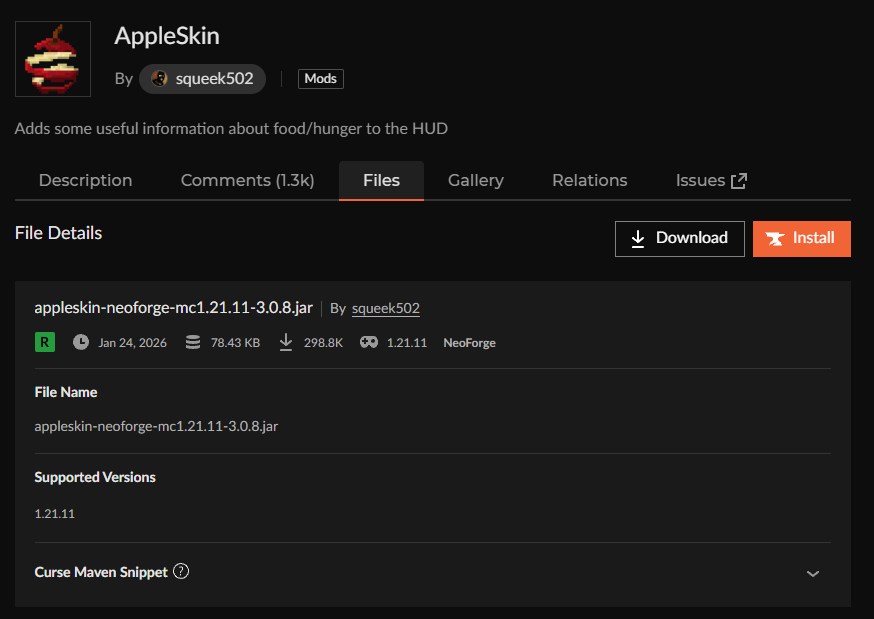Open the external Issues link

click(700, 181)
